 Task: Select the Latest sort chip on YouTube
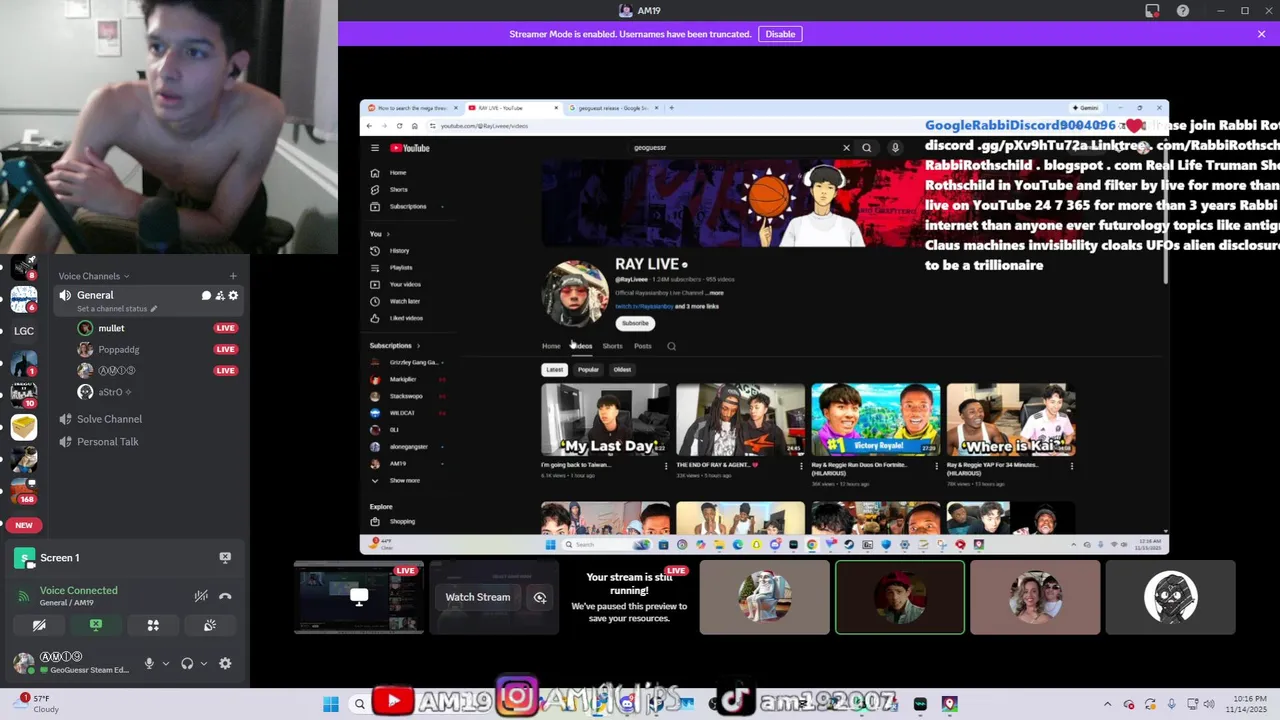point(554,369)
